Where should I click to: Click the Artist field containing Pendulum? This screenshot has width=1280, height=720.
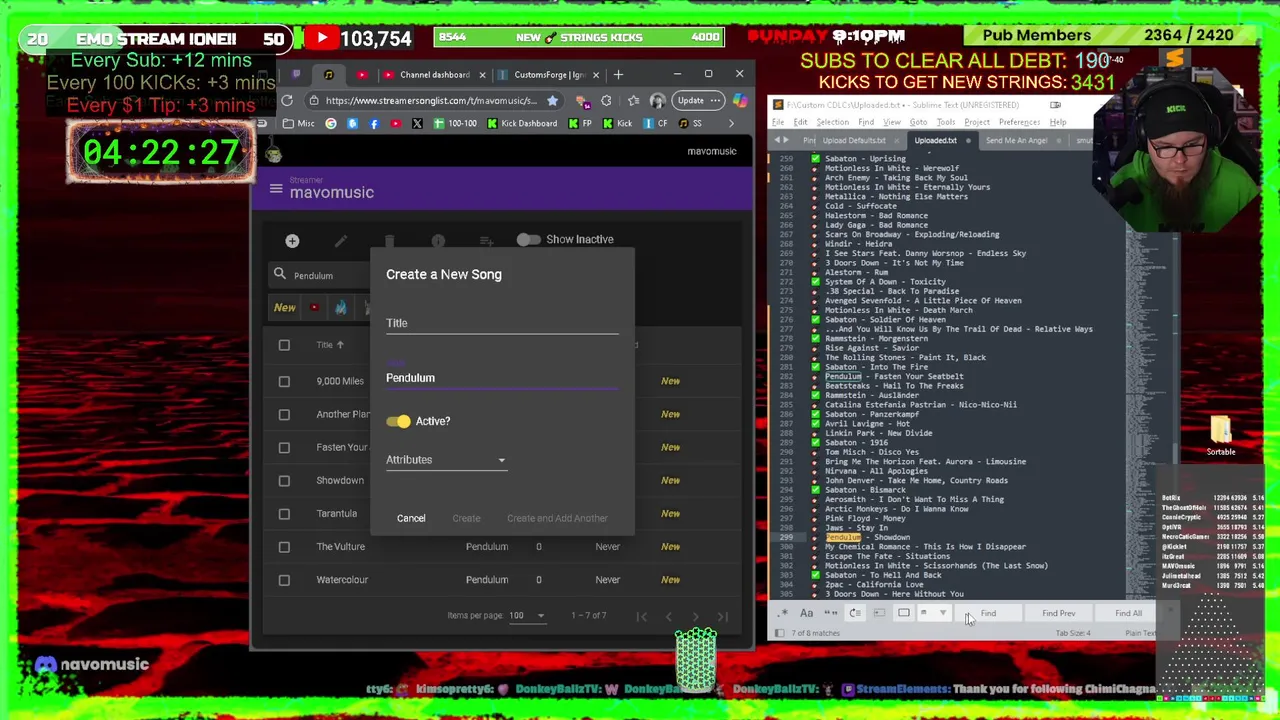pos(502,378)
